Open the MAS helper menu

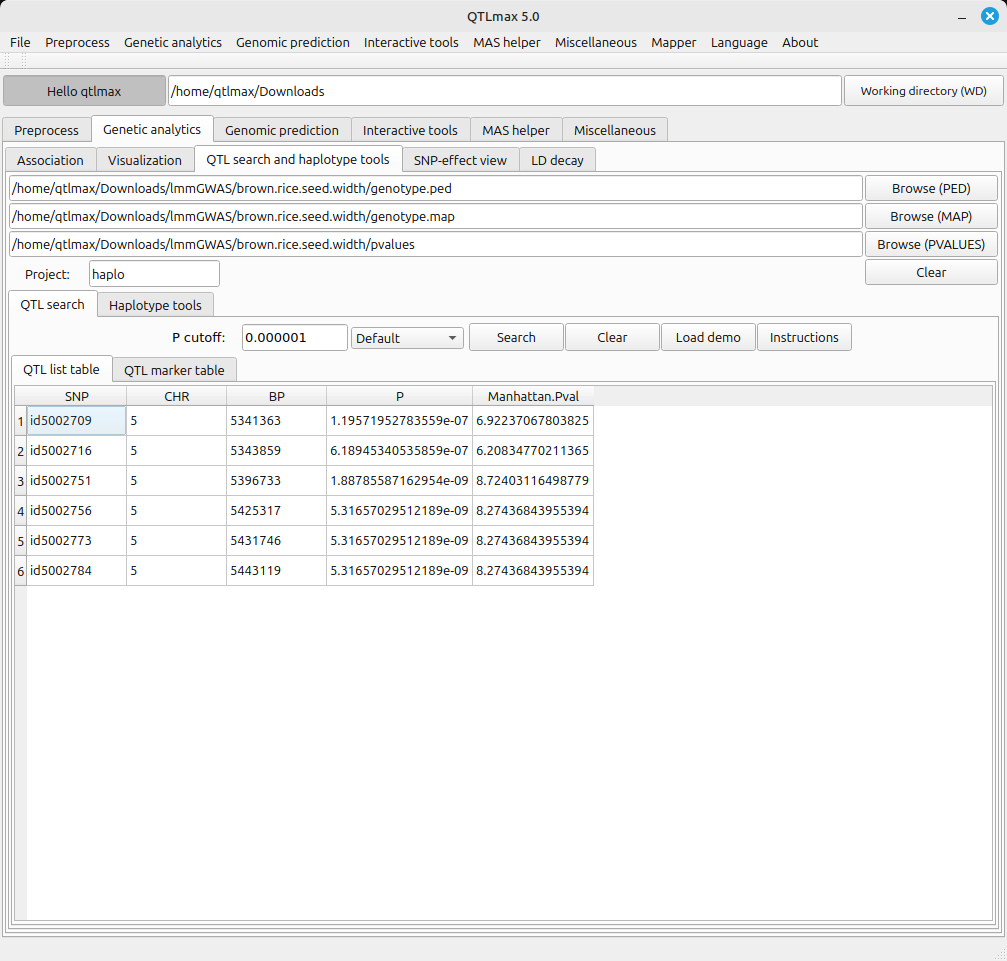[x=506, y=42]
